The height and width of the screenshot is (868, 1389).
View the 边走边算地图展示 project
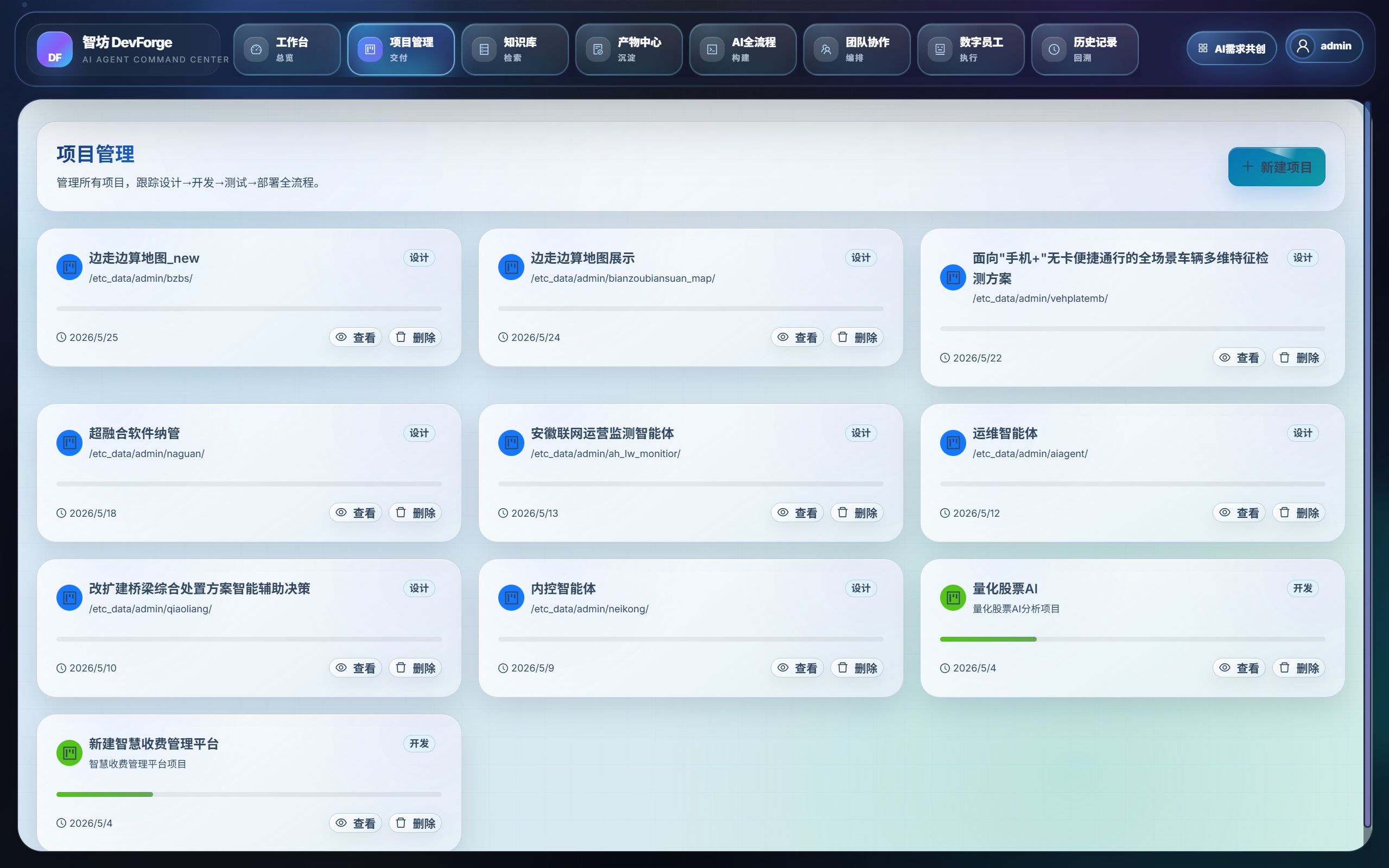[797, 337]
